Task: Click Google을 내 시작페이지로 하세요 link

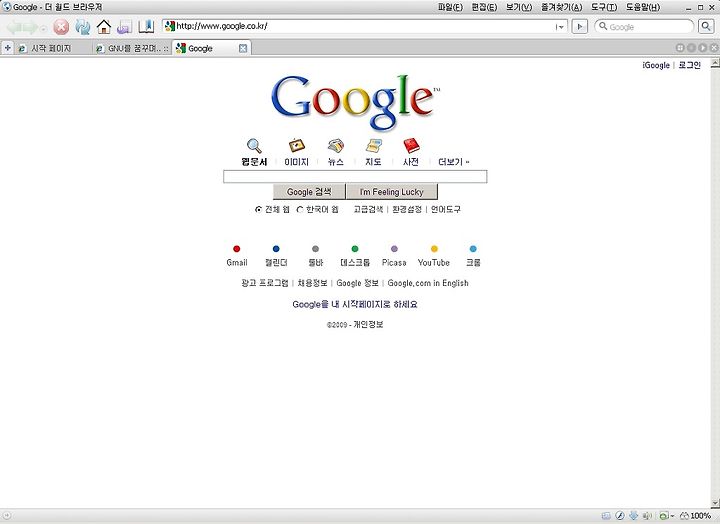Action: [355, 304]
